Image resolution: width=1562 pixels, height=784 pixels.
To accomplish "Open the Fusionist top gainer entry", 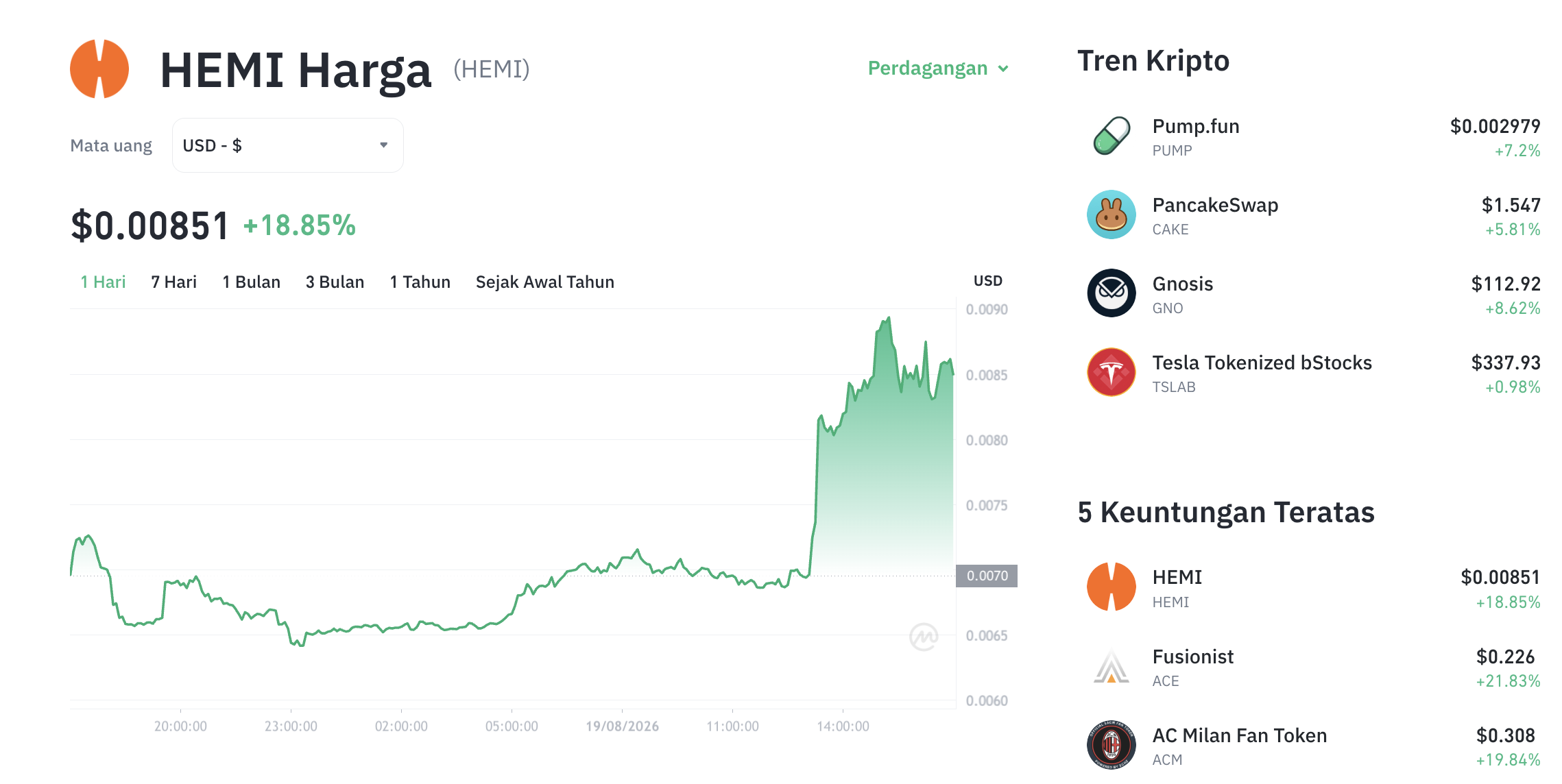I will point(1314,667).
